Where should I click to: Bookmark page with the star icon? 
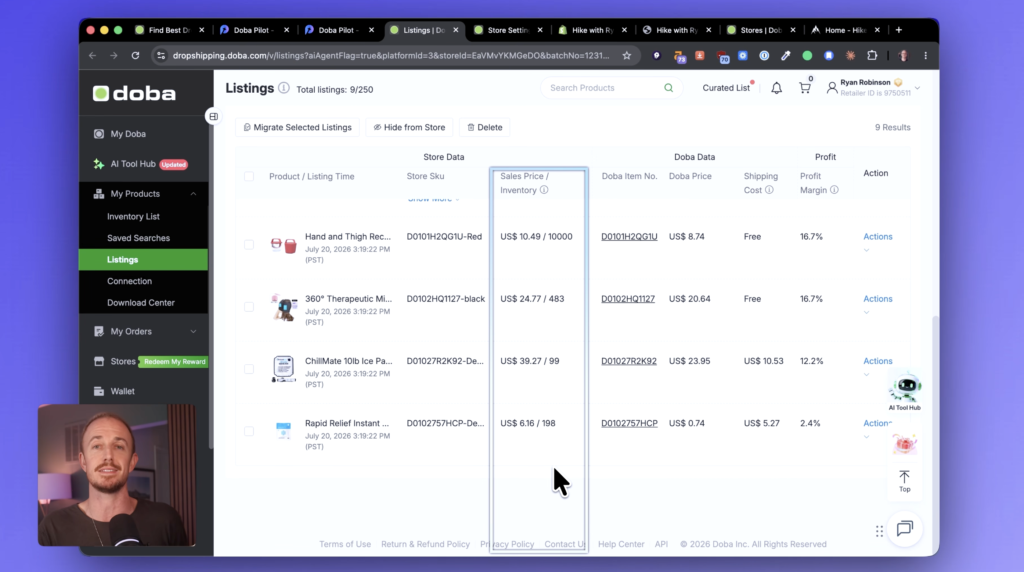pos(627,56)
